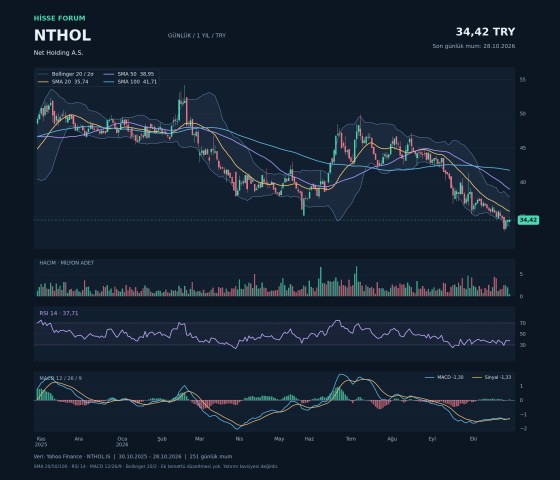
Task: Click the "SMA 20 35,74" legend entry
Action: 63,82
